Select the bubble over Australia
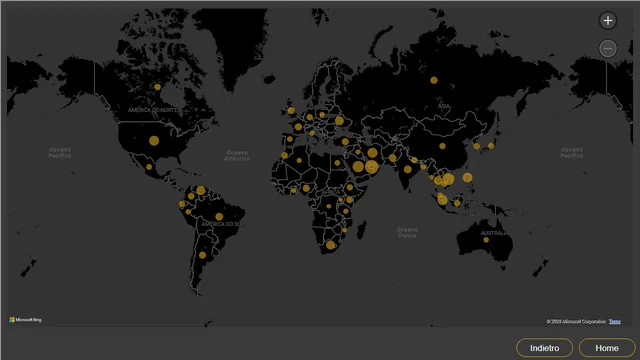 click(486, 240)
